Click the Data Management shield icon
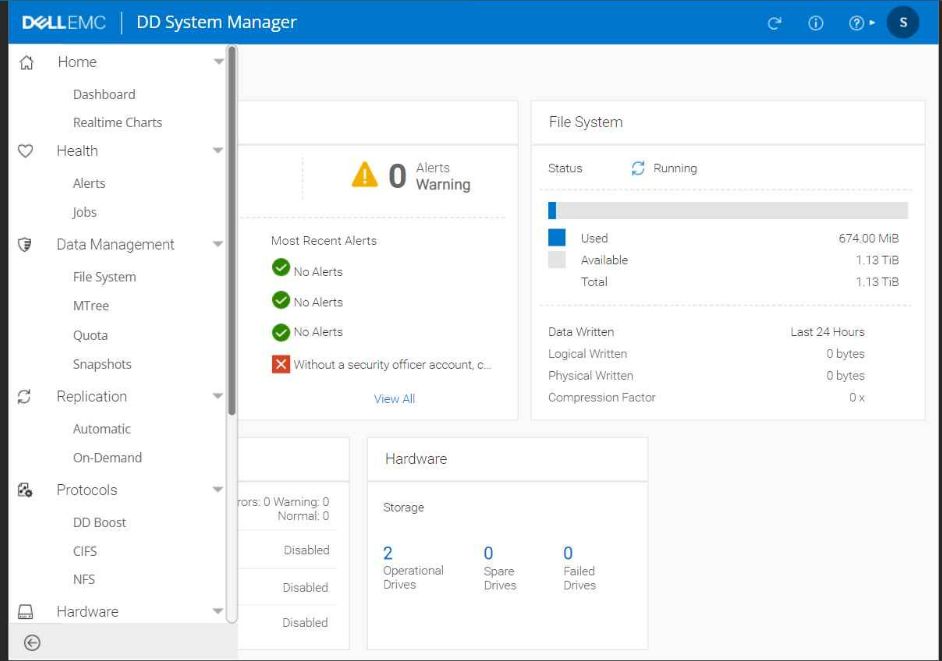This screenshot has height=661, width=942. click(x=25, y=245)
